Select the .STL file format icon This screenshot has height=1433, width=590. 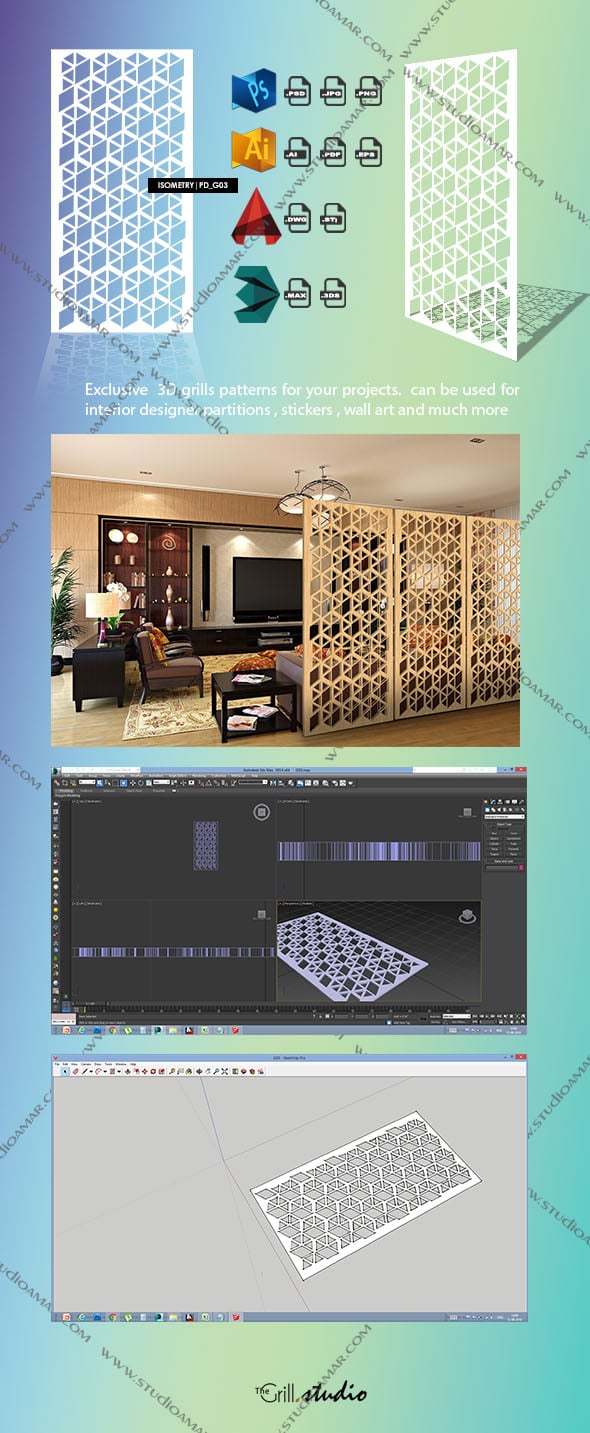click(x=333, y=216)
